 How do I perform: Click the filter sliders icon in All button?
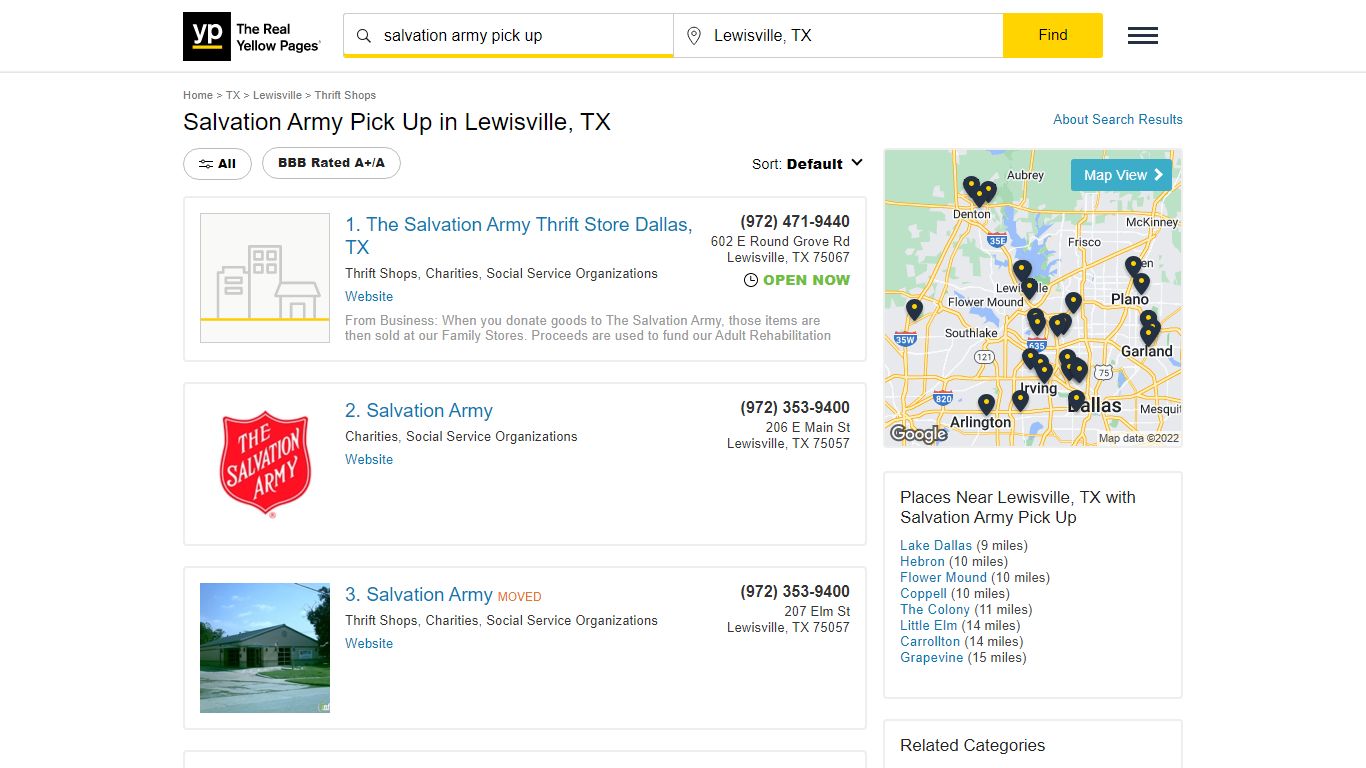(205, 164)
